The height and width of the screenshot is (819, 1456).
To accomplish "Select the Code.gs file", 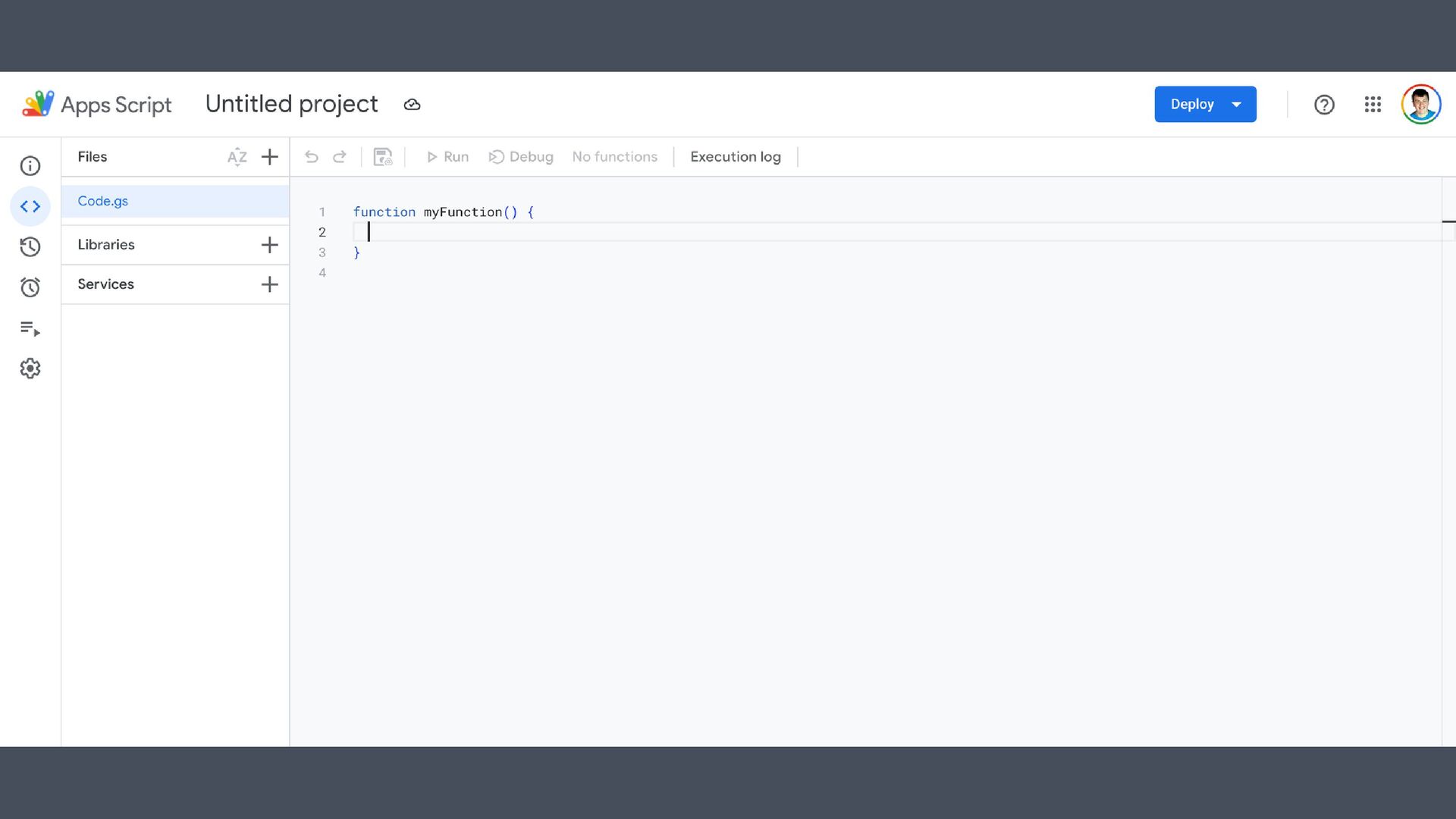I will pos(103,201).
